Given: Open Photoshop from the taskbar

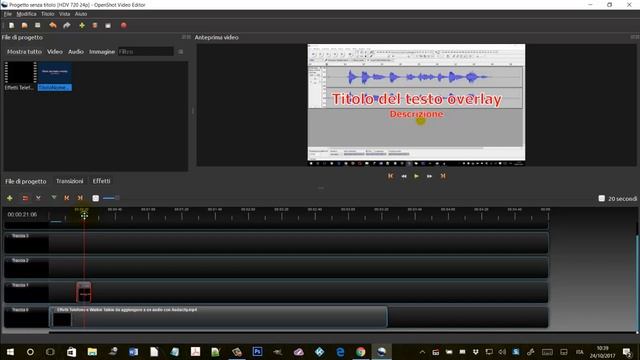Looking at the screenshot, I should click(x=257, y=351).
